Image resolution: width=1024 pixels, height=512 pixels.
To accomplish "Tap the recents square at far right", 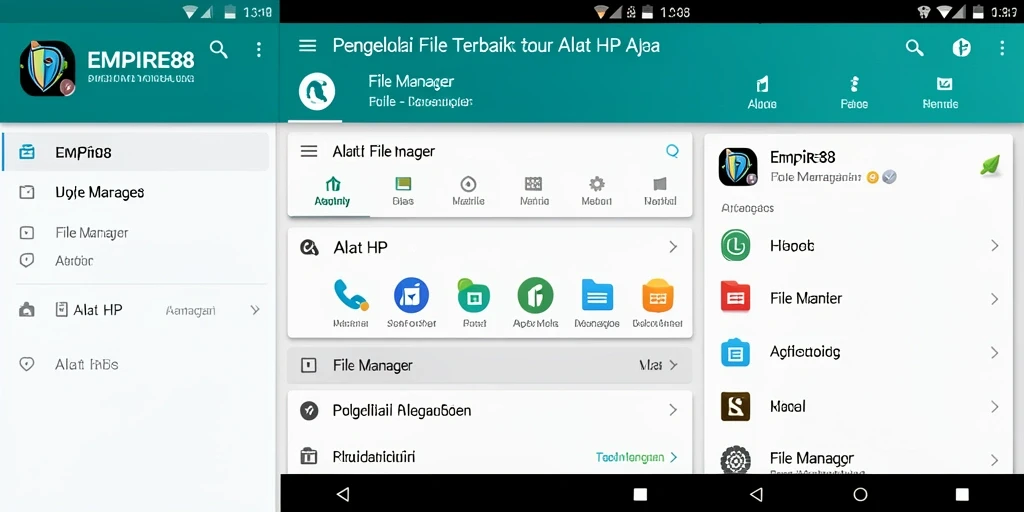I will coord(962,494).
